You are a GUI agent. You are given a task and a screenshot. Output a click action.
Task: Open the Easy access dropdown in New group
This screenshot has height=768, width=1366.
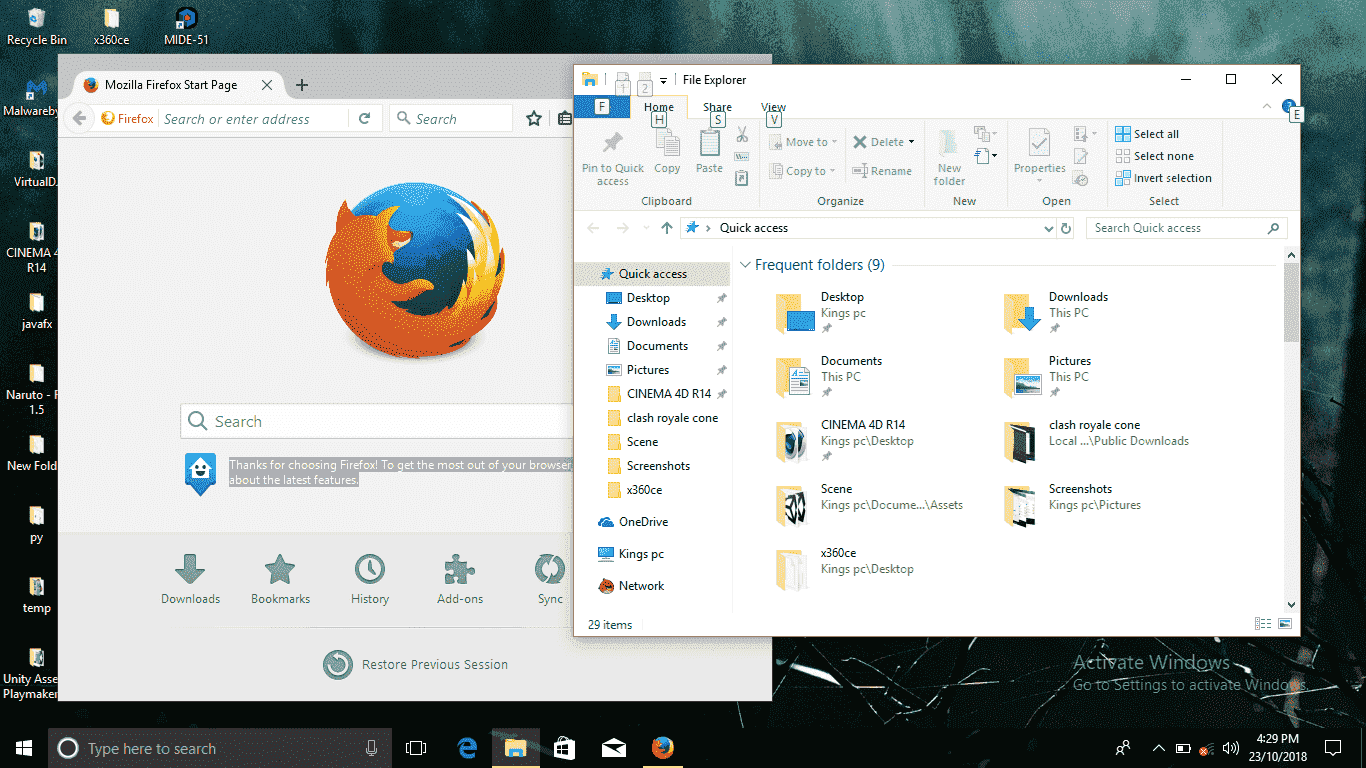point(987,156)
